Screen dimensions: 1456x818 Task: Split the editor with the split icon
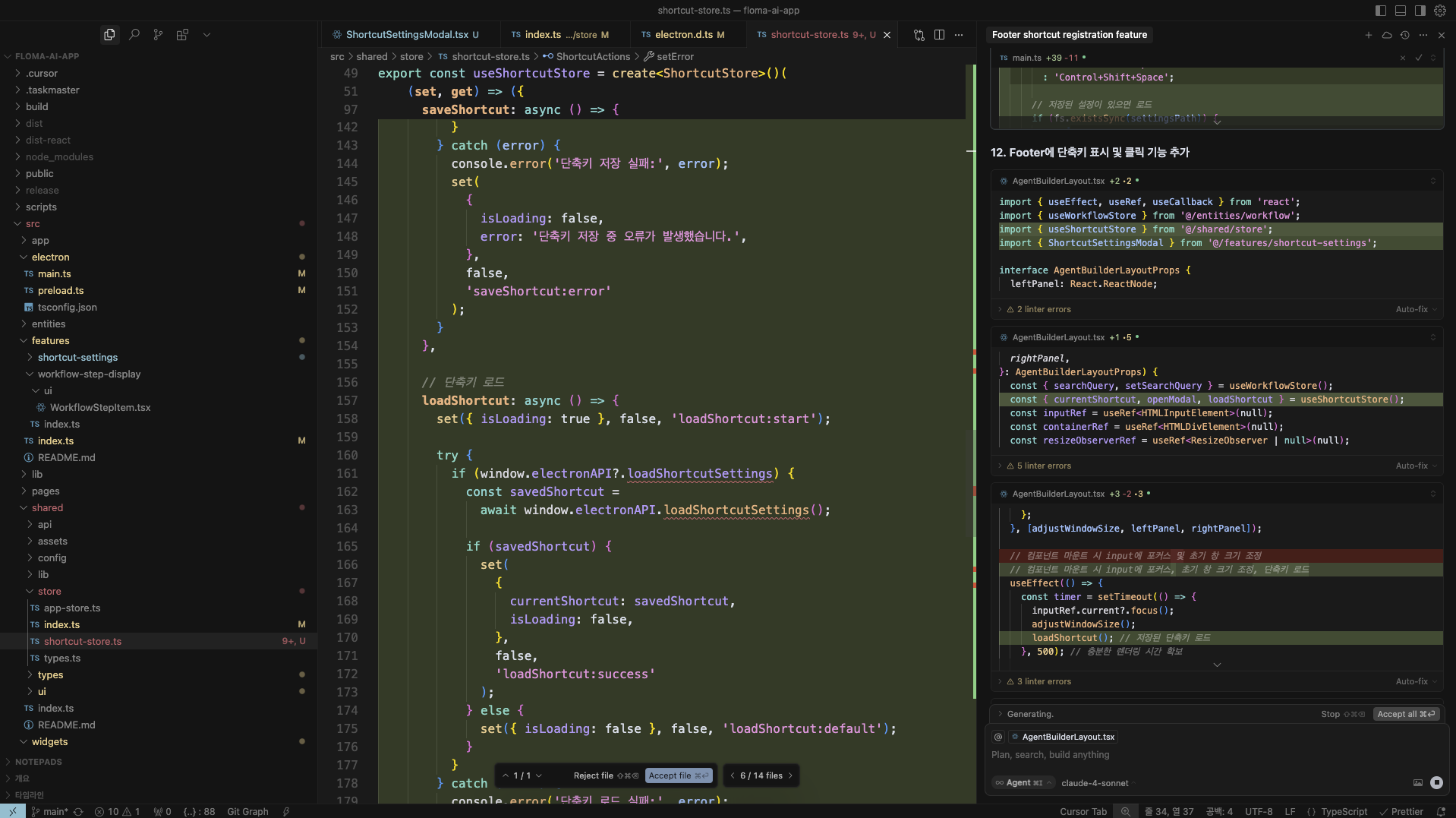click(x=940, y=35)
